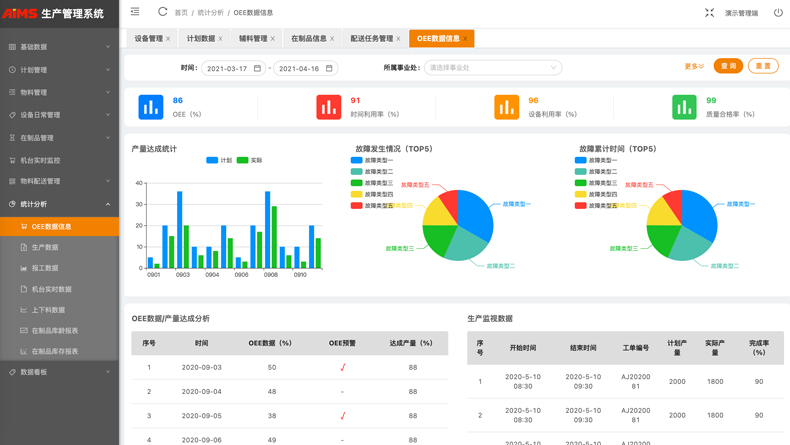
Task: Click the green 质量合格率 chart icon
Action: point(684,107)
